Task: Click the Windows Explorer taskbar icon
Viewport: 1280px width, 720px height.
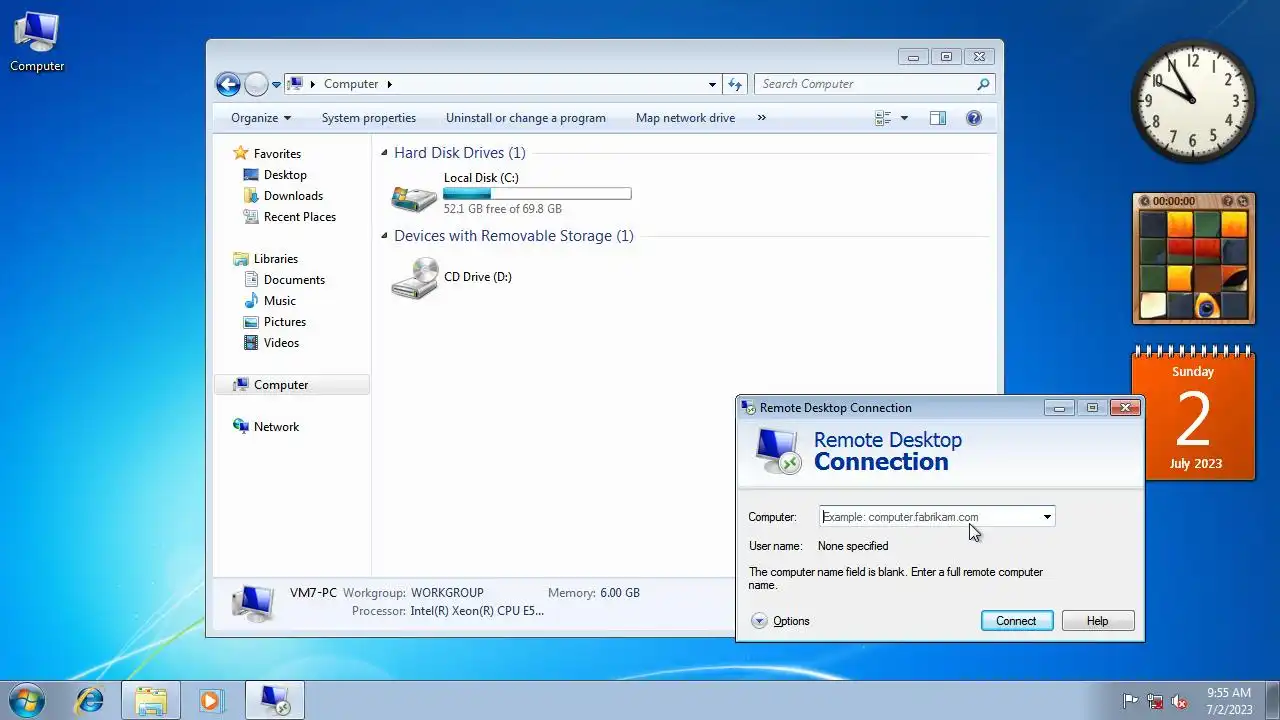Action: [151, 700]
